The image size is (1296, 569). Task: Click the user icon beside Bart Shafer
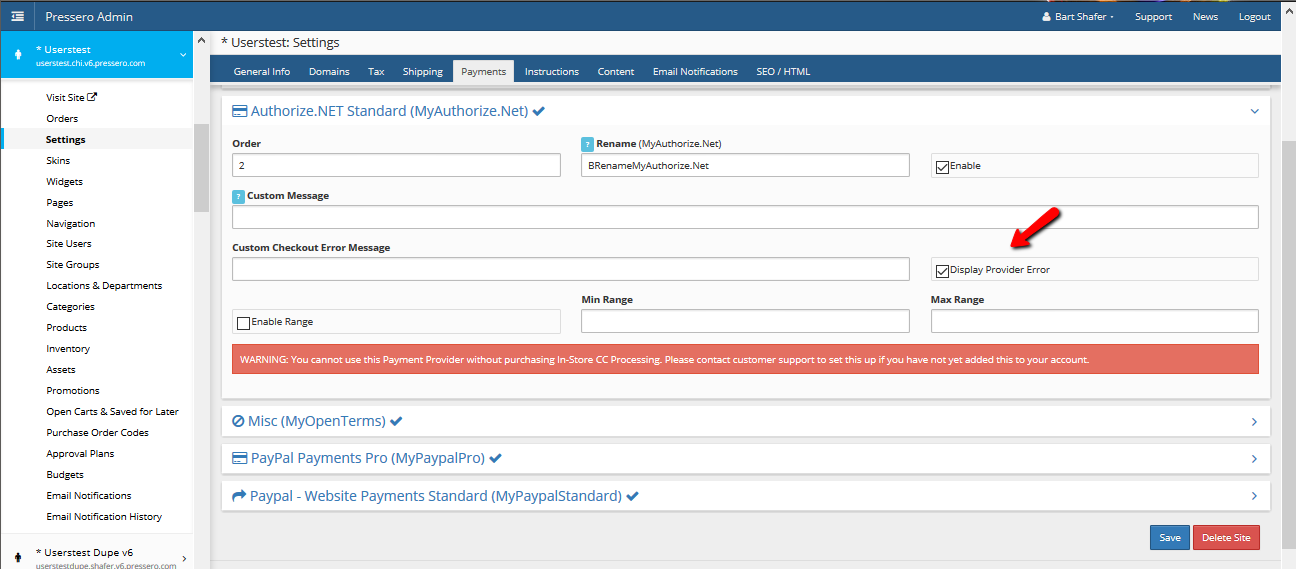pos(1046,17)
